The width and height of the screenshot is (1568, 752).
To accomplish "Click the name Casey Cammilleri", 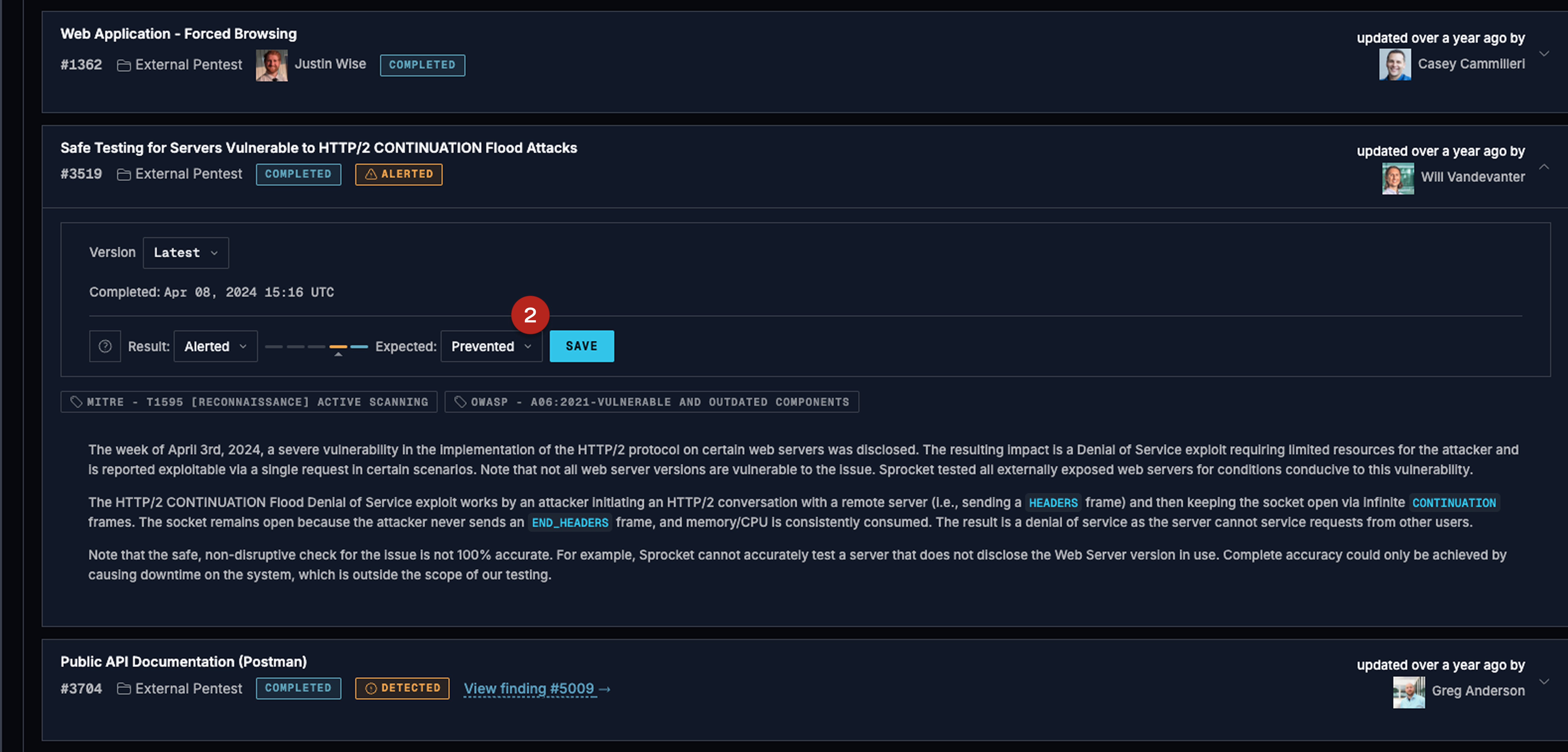I will (x=1471, y=64).
